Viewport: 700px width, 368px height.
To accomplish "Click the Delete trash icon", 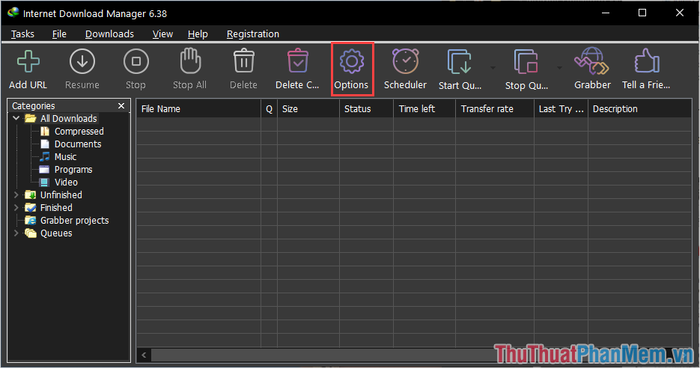I will click(x=244, y=61).
